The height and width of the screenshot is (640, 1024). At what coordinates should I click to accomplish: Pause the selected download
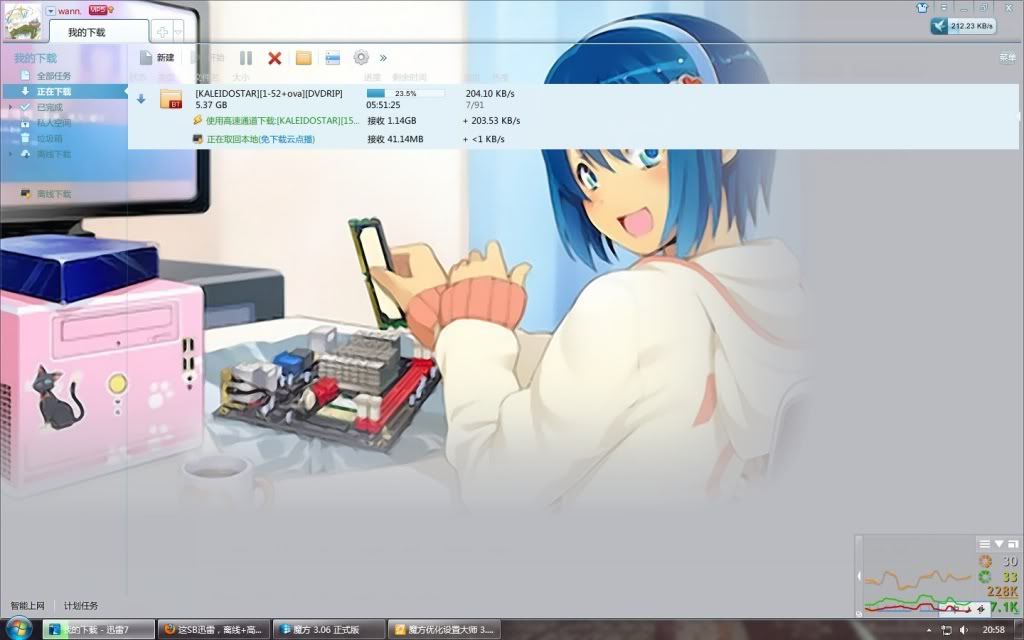(246, 58)
